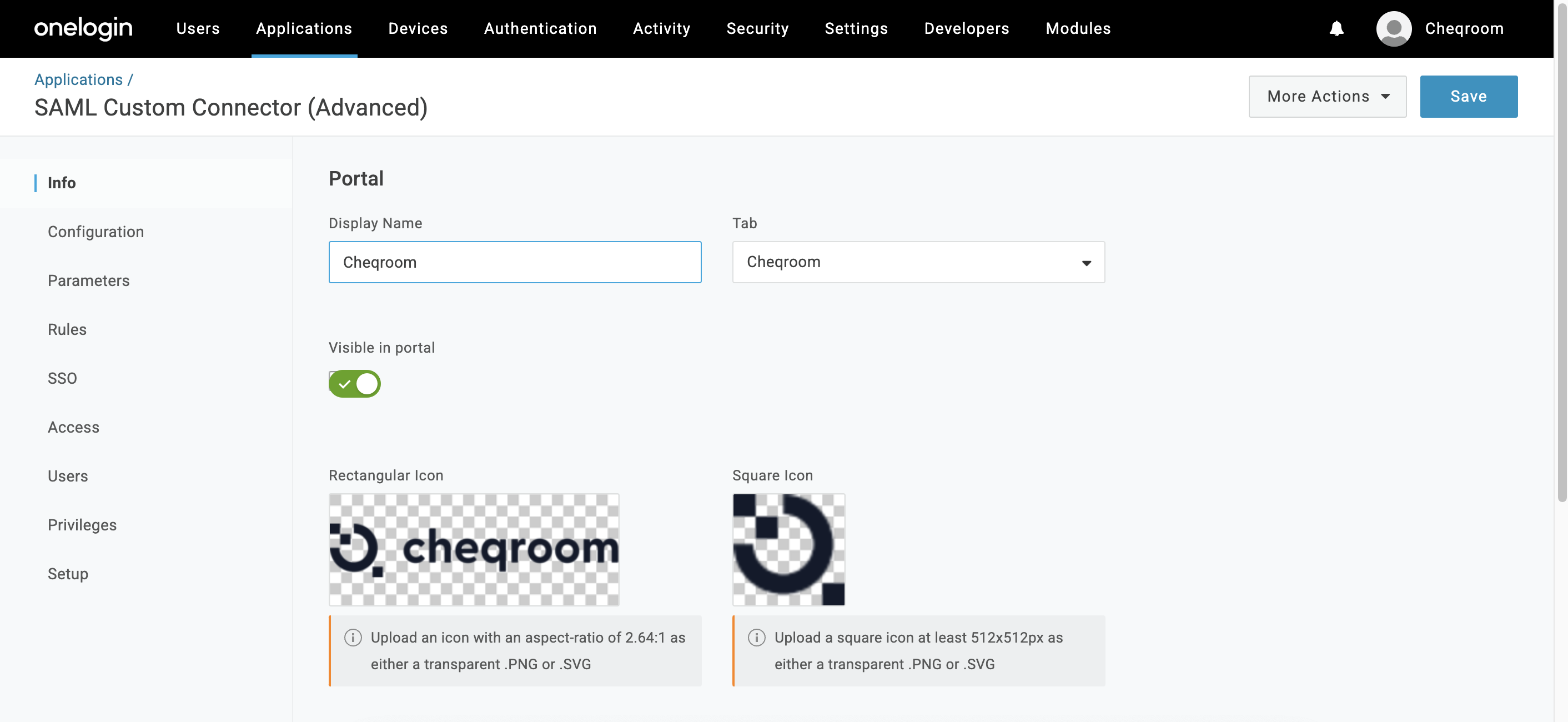
Task: Open the Modules menu
Action: point(1078,29)
